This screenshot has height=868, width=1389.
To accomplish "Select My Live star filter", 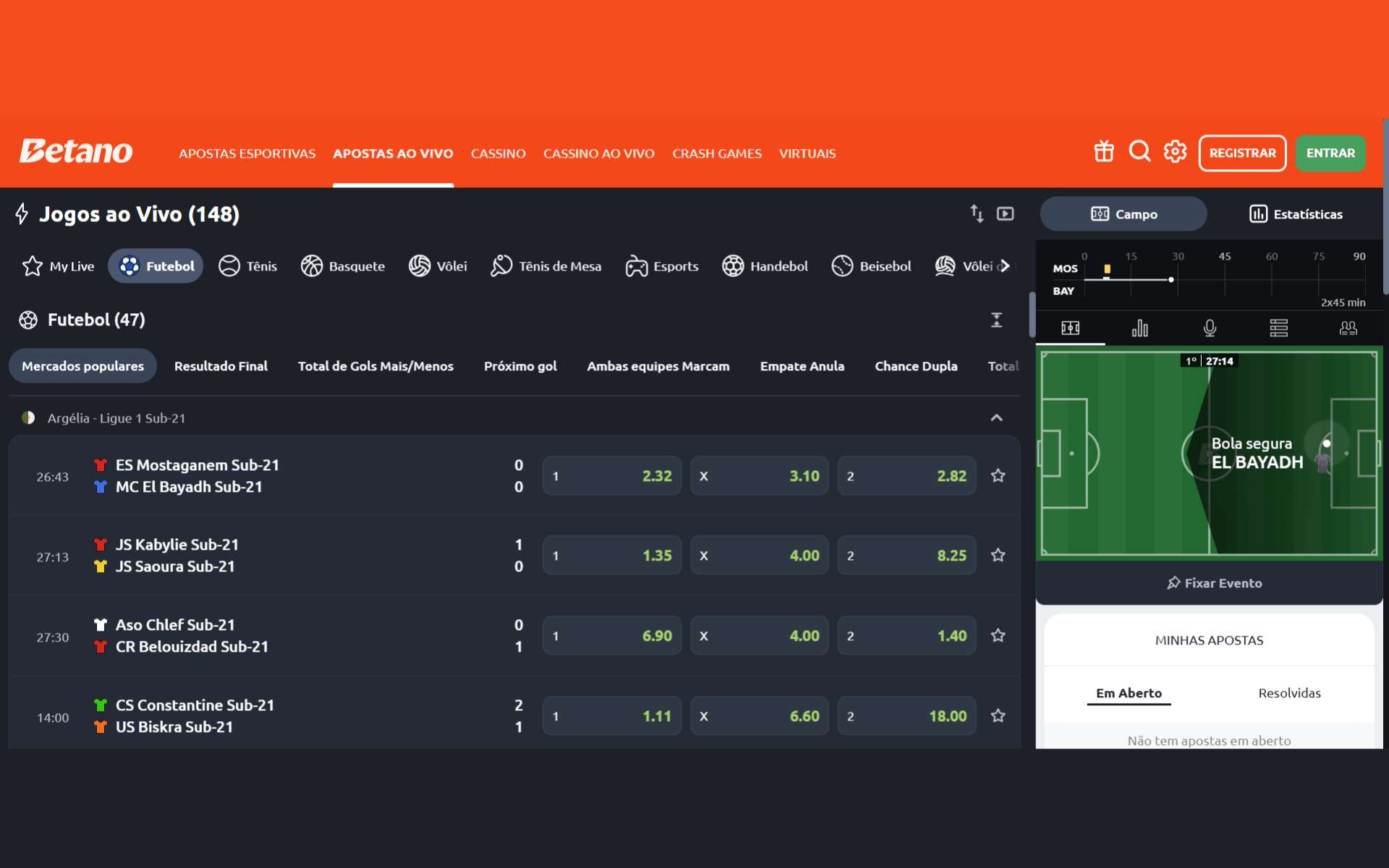I will pyautogui.click(x=58, y=266).
